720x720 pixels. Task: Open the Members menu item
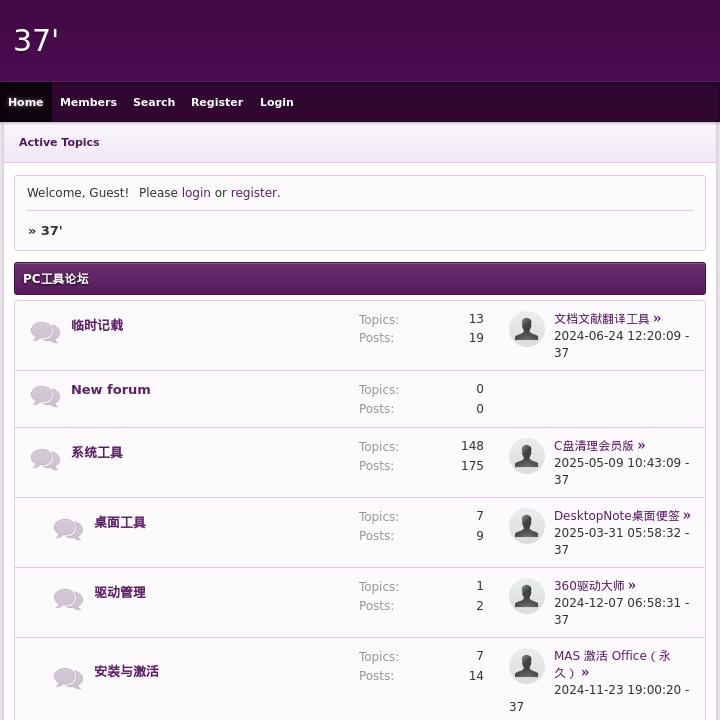tap(88, 102)
